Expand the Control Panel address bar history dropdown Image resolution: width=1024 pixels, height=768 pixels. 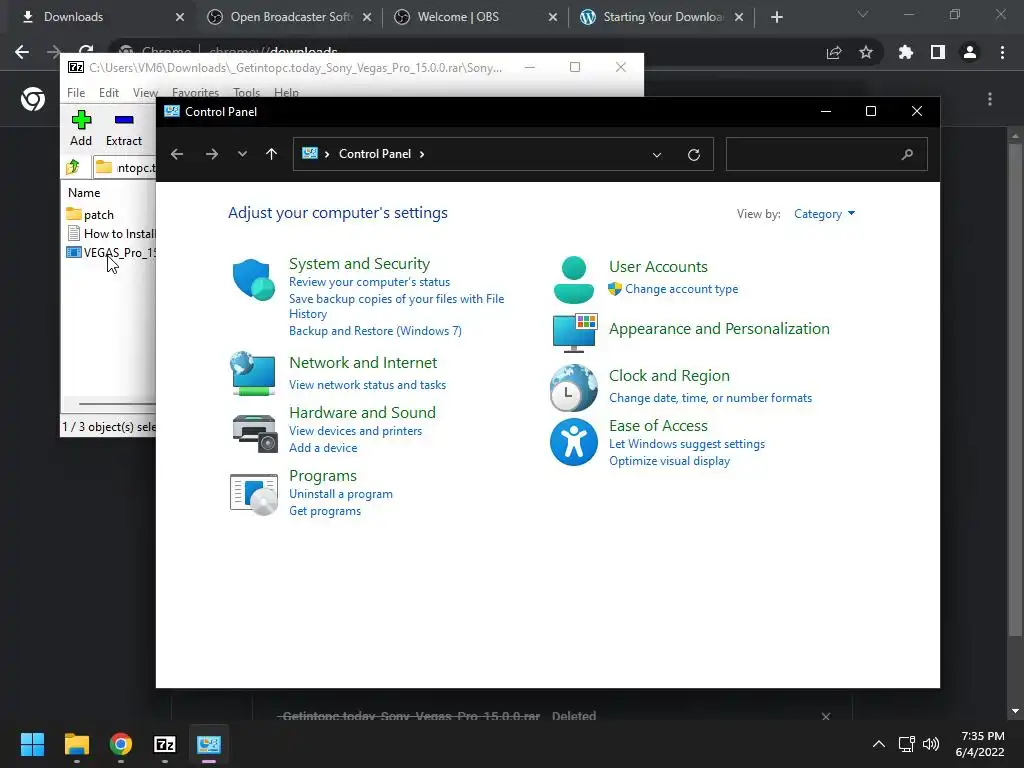pos(657,155)
